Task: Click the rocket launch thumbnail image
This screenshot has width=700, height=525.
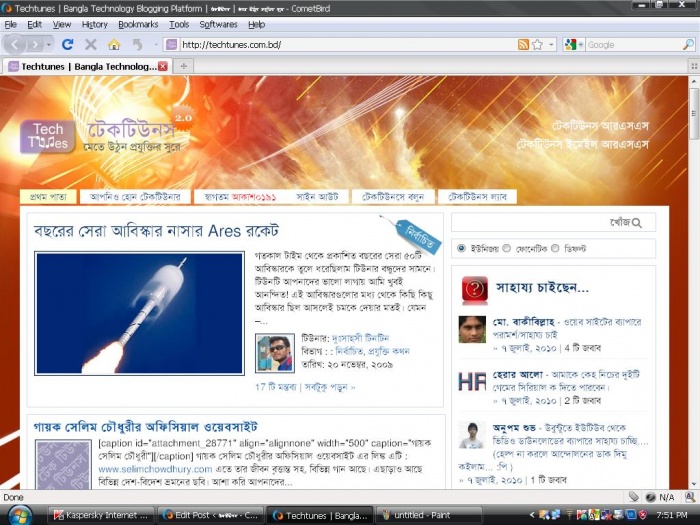Action: pyautogui.click(x=139, y=313)
